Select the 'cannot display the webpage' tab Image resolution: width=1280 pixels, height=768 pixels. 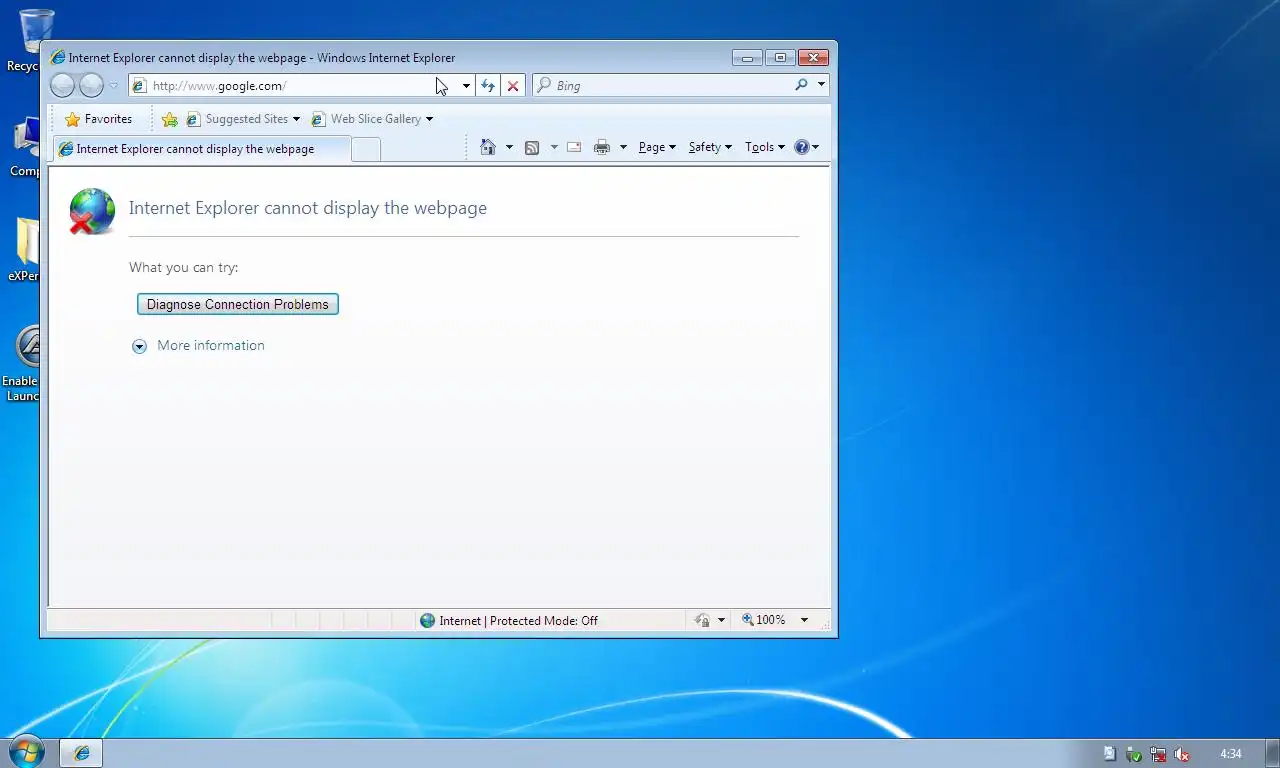[200, 149]
